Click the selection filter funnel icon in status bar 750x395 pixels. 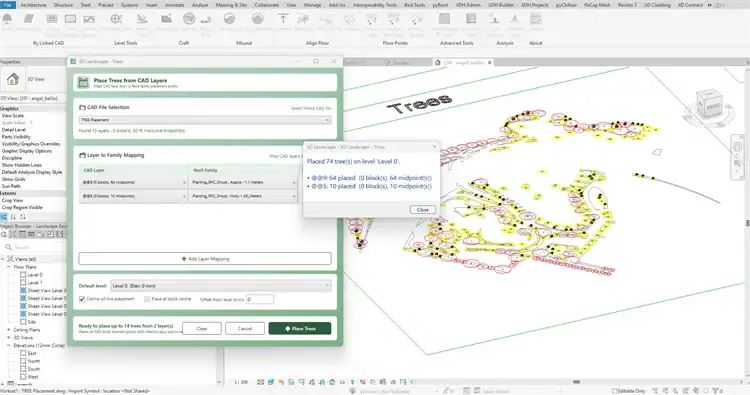click(x=716, y=391)
